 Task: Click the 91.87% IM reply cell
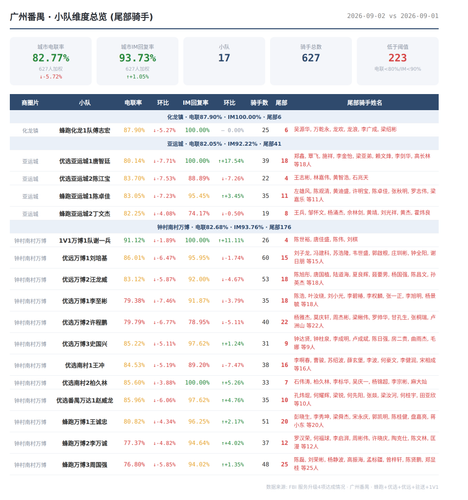[x=199, y=301]
